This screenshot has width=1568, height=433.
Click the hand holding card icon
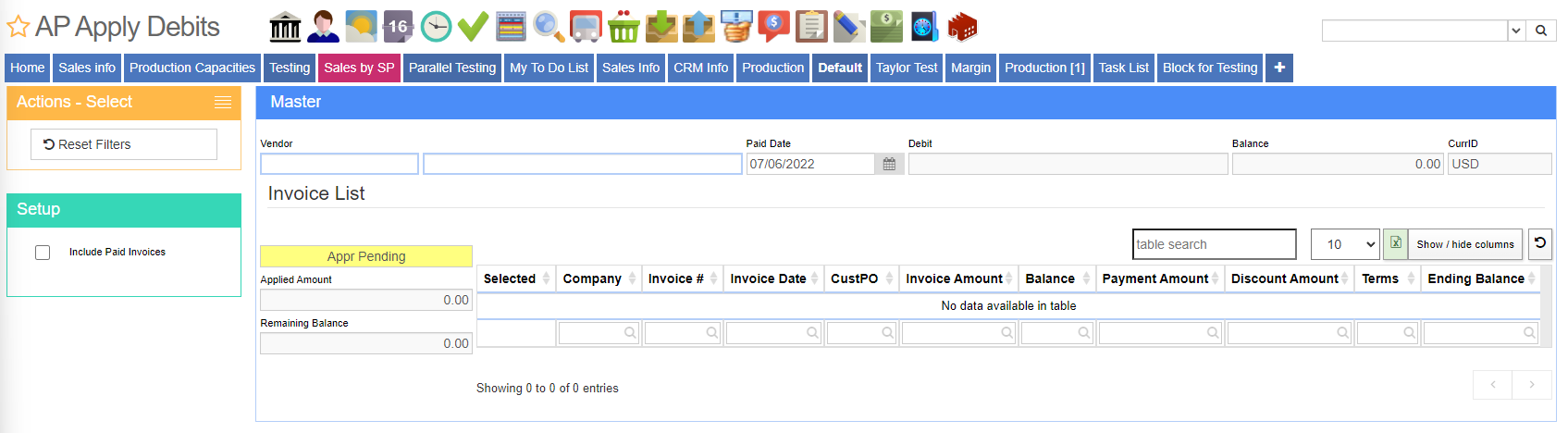736,27
